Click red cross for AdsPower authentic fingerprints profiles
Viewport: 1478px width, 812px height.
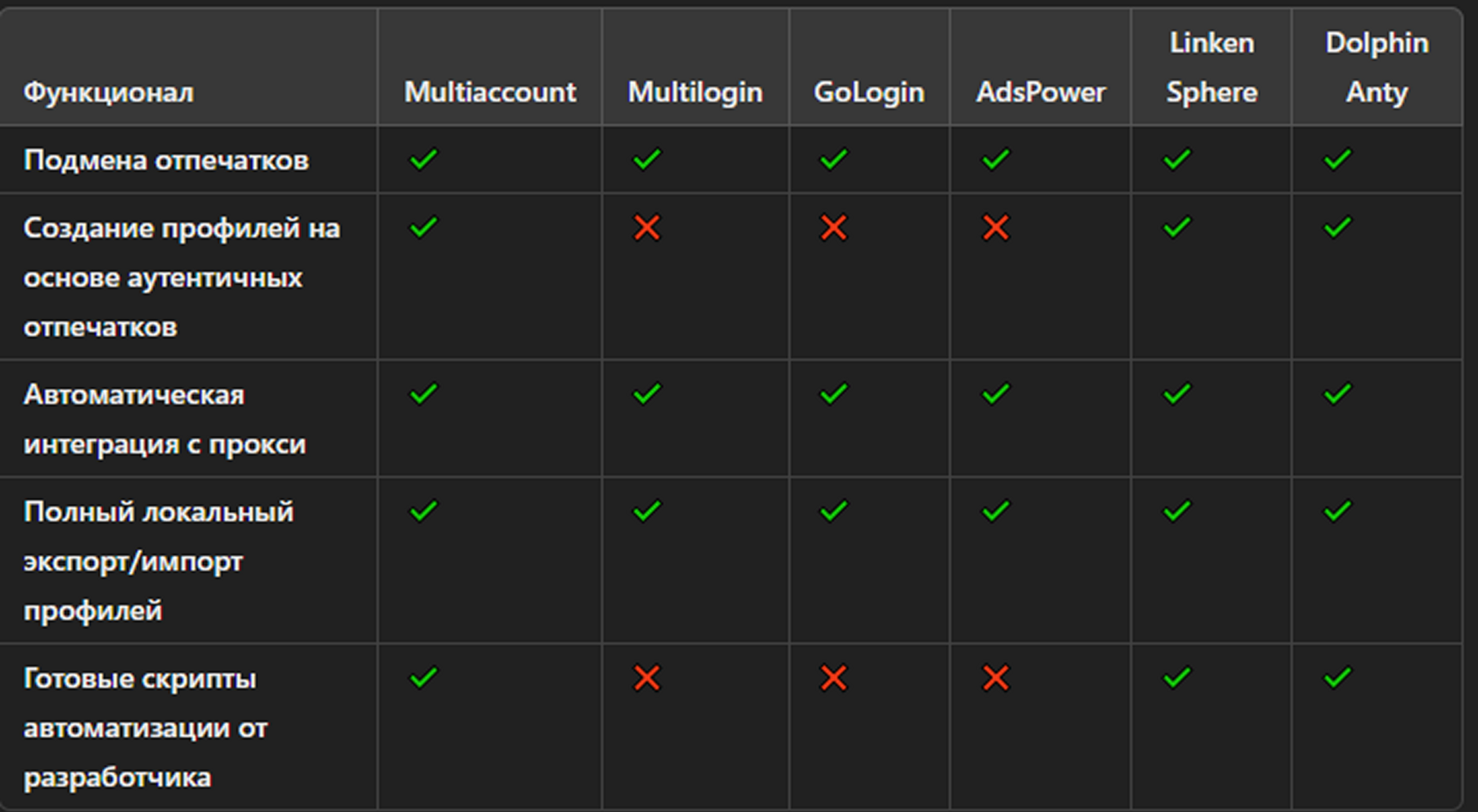click(996, 228)
